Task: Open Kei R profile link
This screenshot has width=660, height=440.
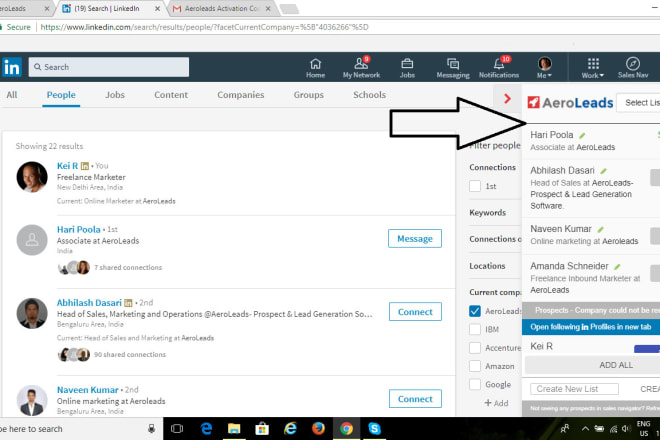Action: click(x=67, y=166)
